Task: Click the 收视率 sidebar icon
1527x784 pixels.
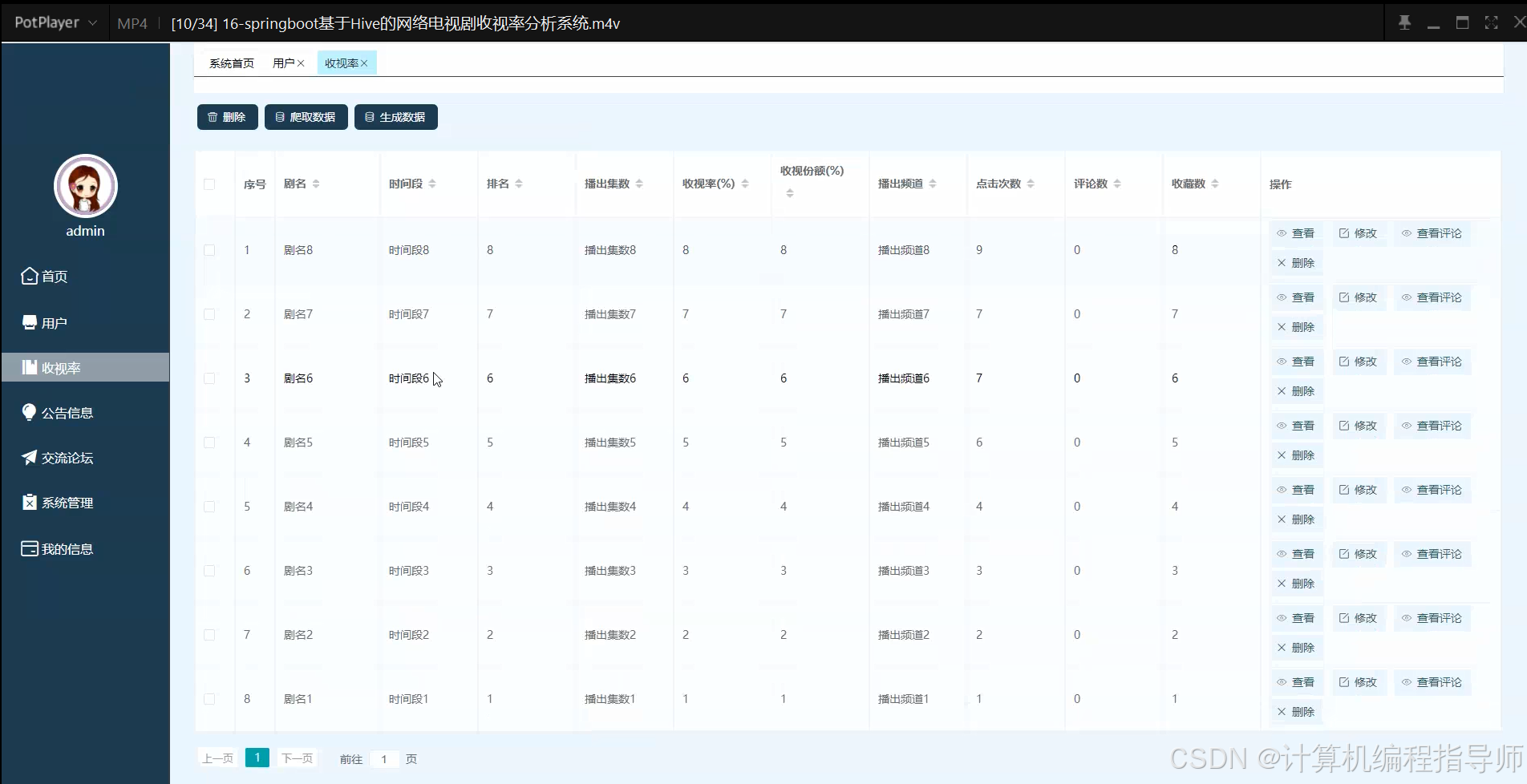Action: point(29,367)
